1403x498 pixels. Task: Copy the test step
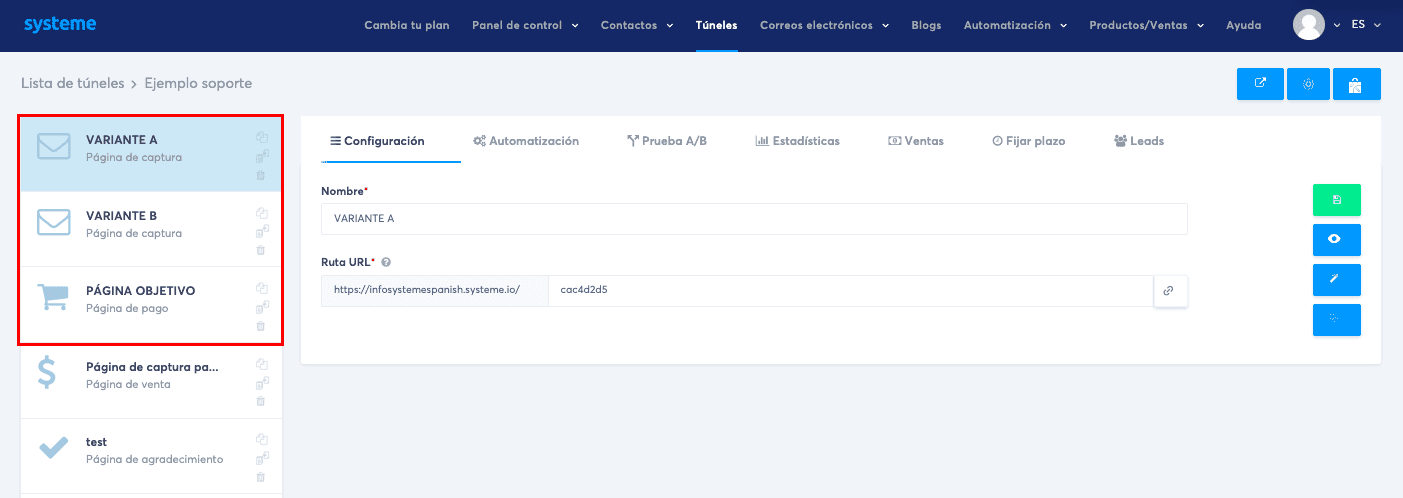(x=261, y=439)
